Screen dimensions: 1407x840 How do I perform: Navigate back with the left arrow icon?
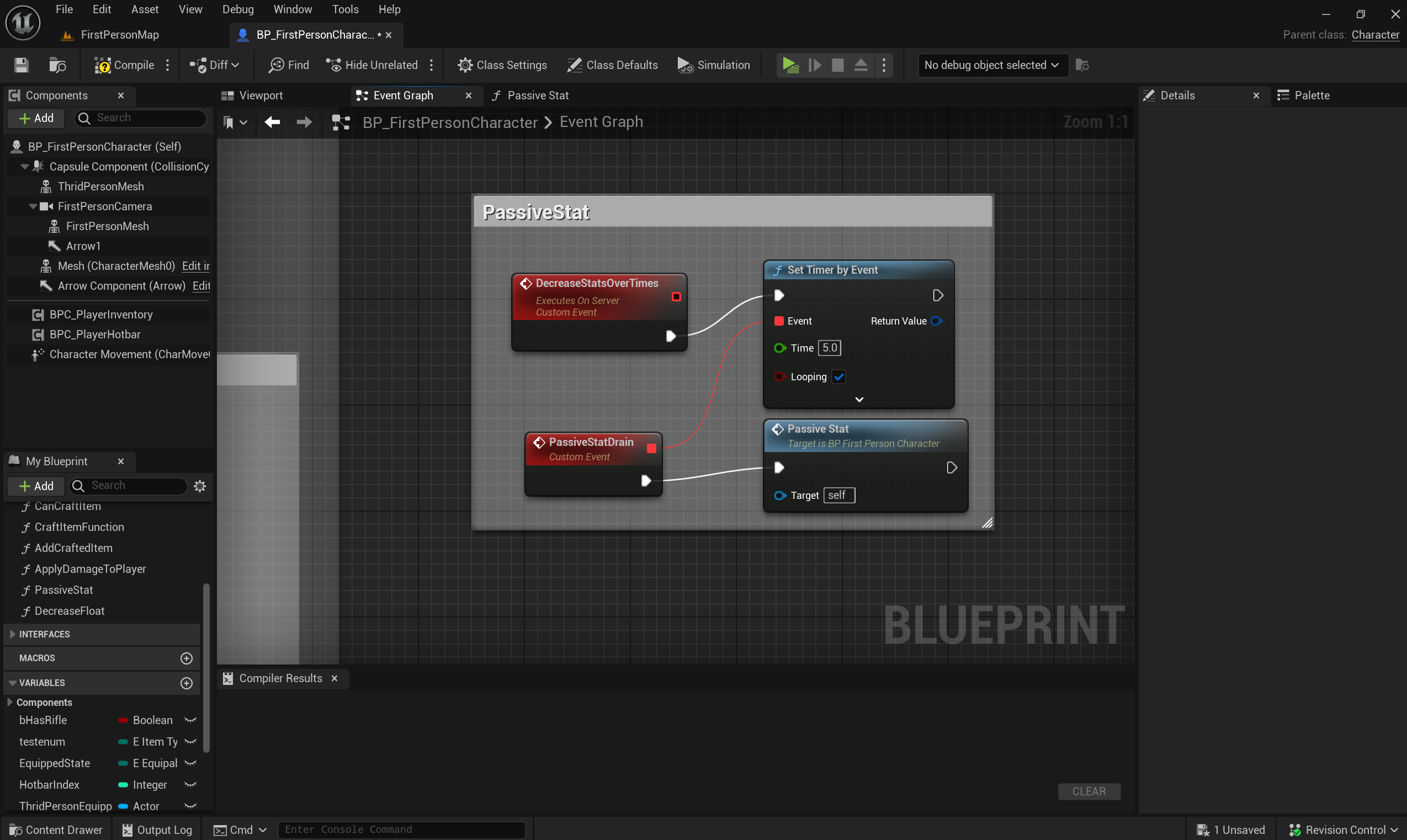pos(272,122)
